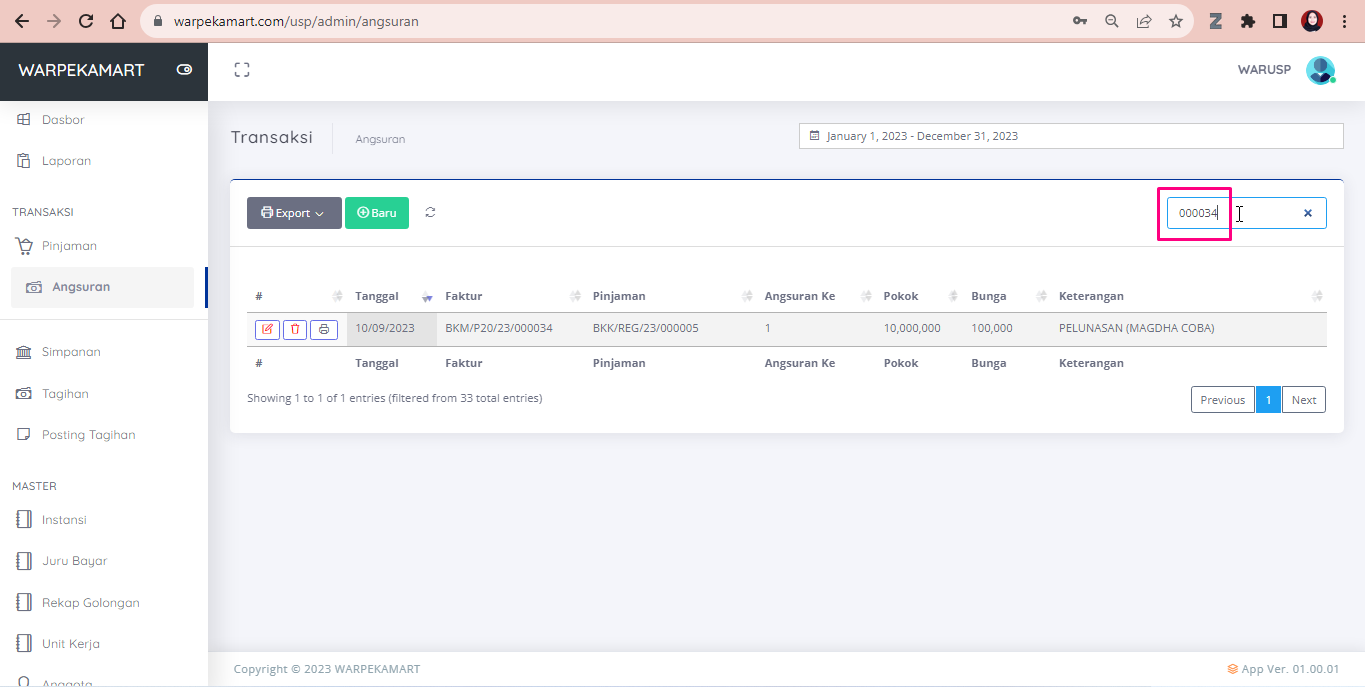Reload the page in browser
Image resolution: width=1365 pixels, height=687 pixels.
tap(86, 21)
